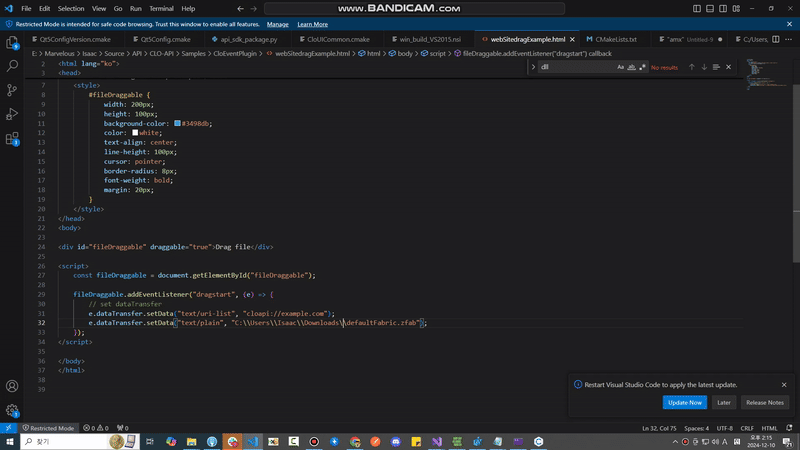Dismiss the update notification
The image size is (800, 450).
(x=784, y=385)
